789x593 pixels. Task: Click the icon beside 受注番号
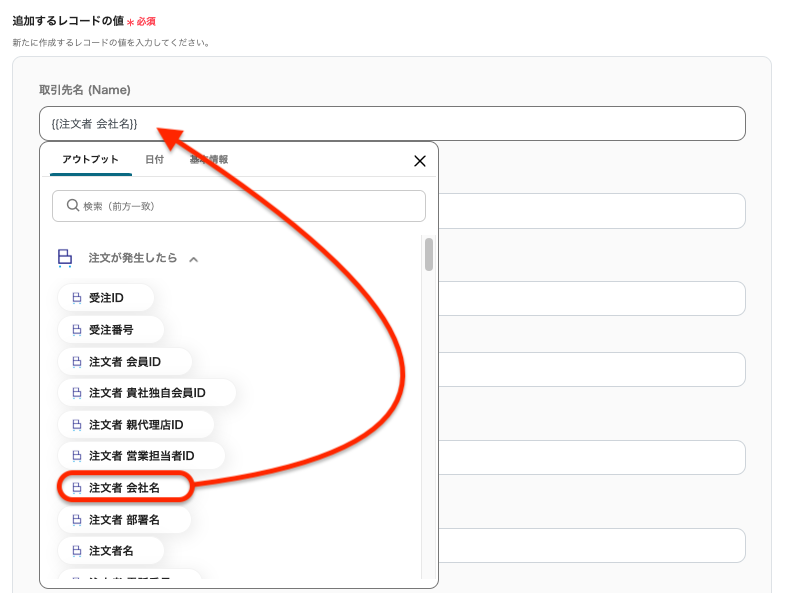point(76,330)
